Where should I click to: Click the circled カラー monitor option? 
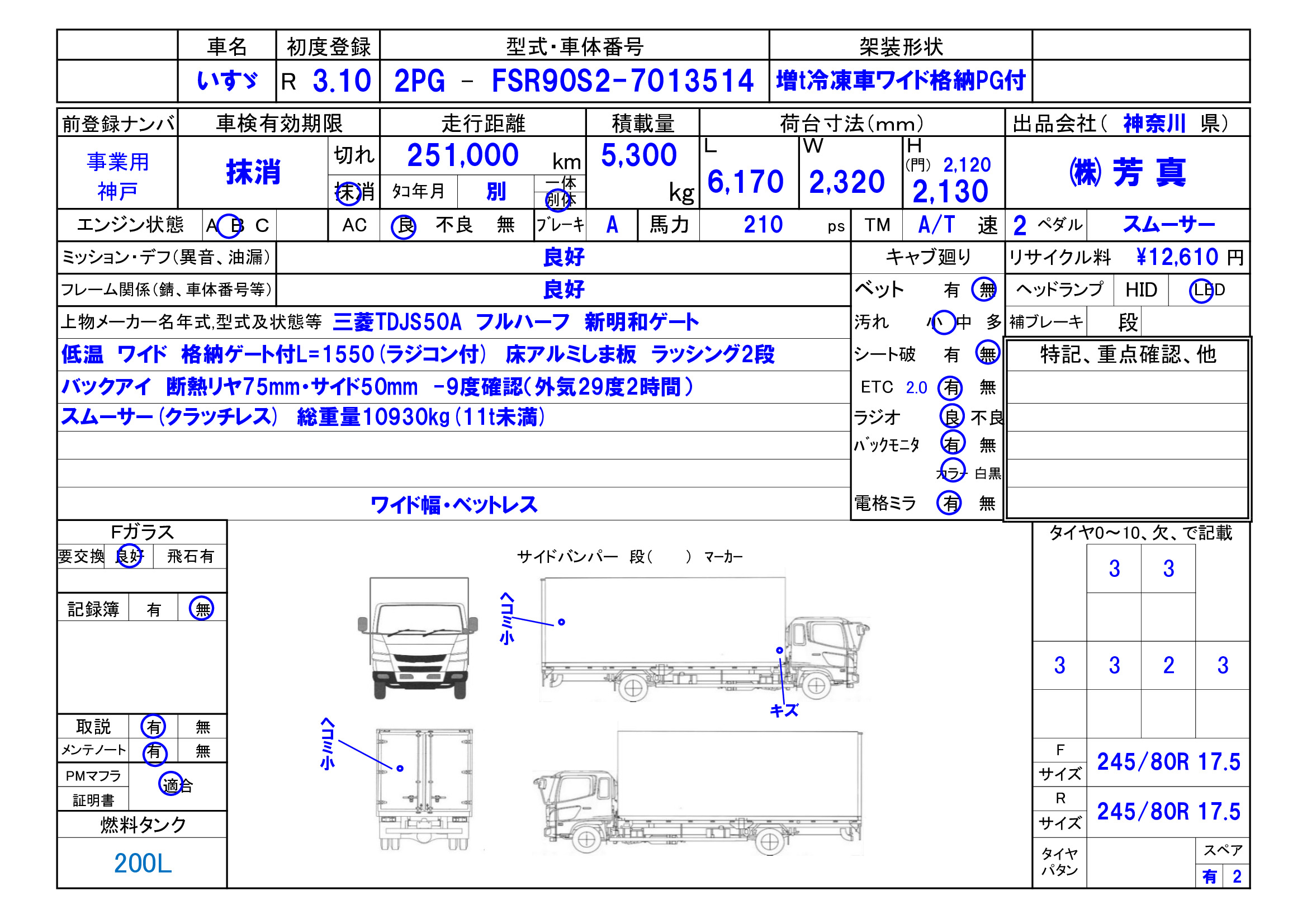pos(952,471)
